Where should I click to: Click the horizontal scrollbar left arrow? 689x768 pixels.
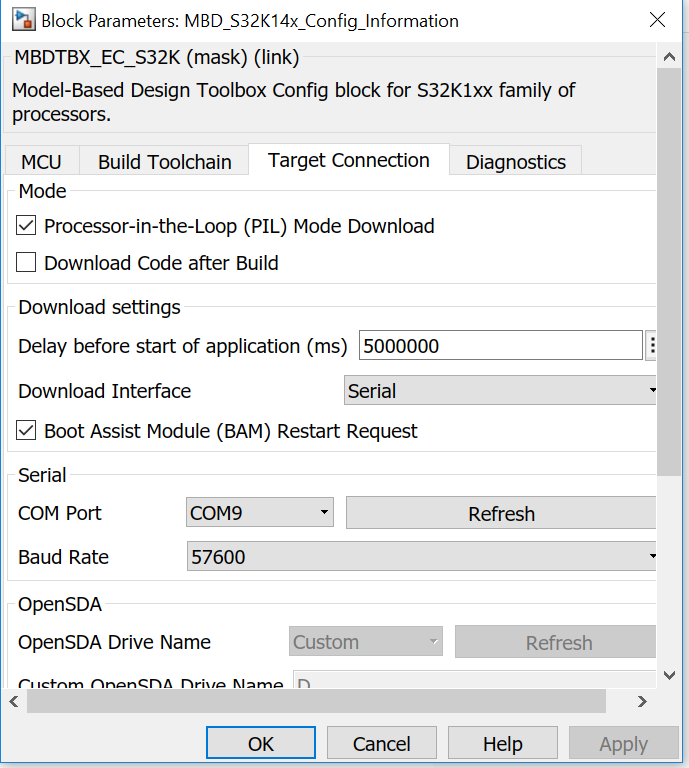pyautogui.click(x=14, y=702)
